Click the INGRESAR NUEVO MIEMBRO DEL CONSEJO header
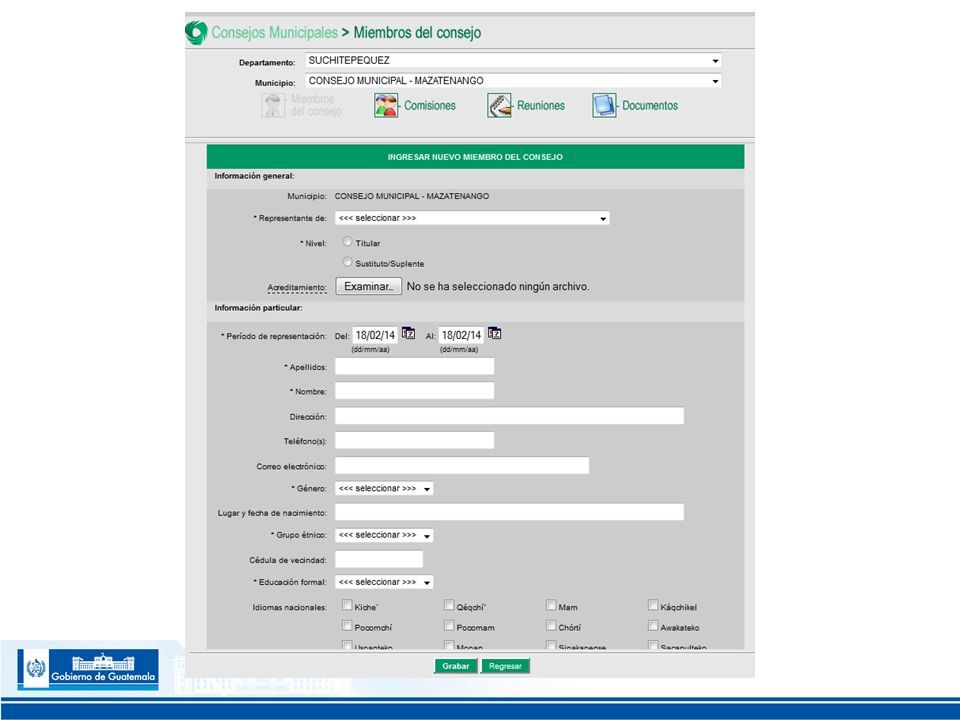The image size is (960, 720). point(475,157)
